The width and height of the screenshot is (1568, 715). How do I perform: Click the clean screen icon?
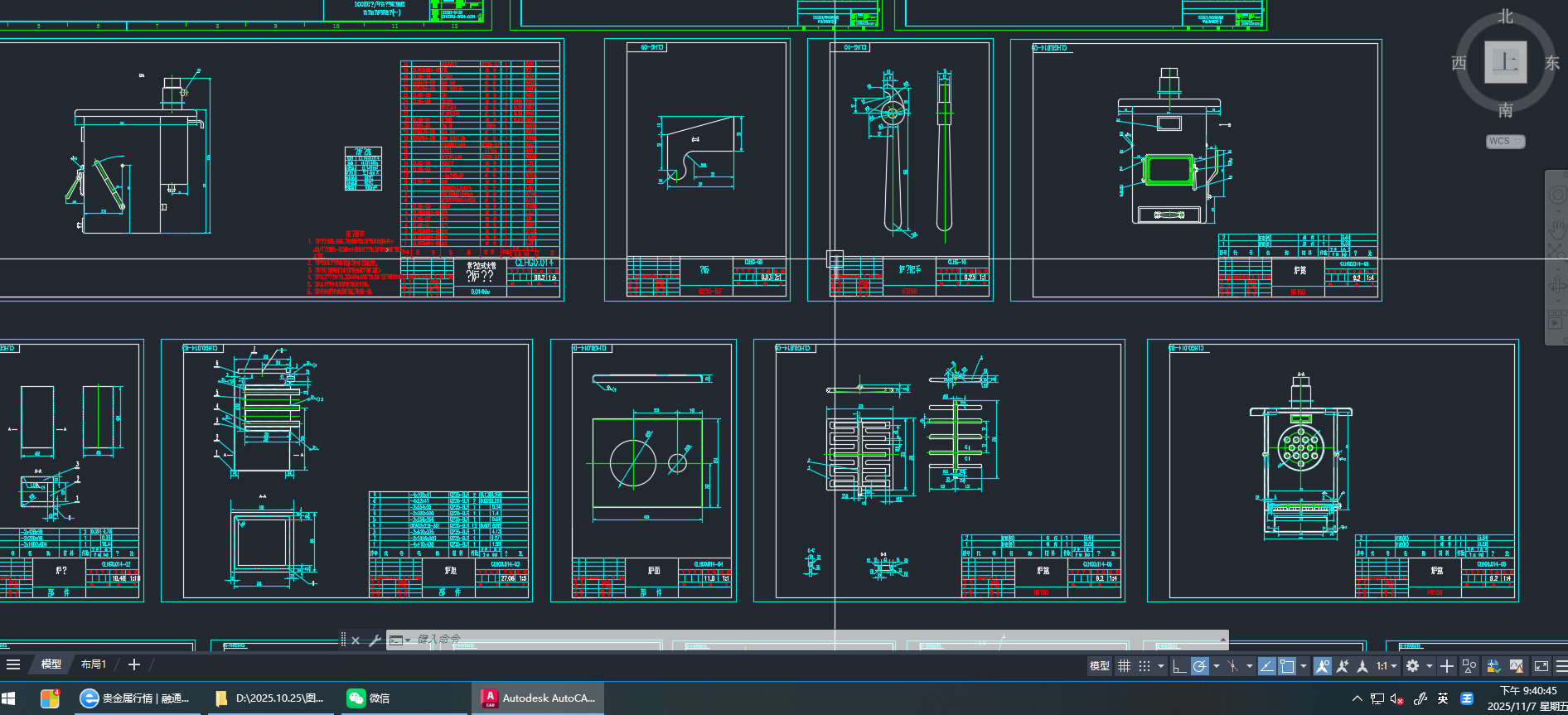click(1541, 666)
